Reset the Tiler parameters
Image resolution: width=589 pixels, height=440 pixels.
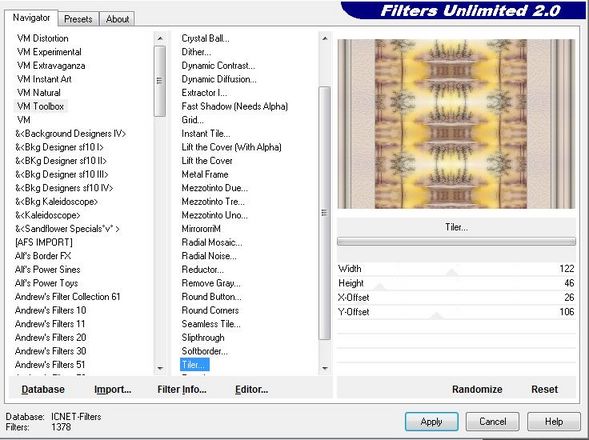click(x=544, y=389)
